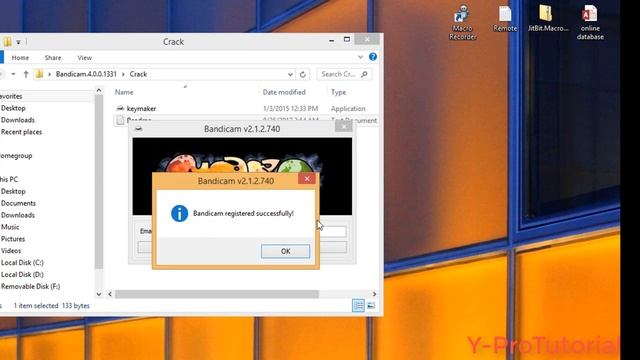This screenshot has width=640, height=360.
Task: Close the Bandicam success message dialog
Action: (x=307, y=179)
